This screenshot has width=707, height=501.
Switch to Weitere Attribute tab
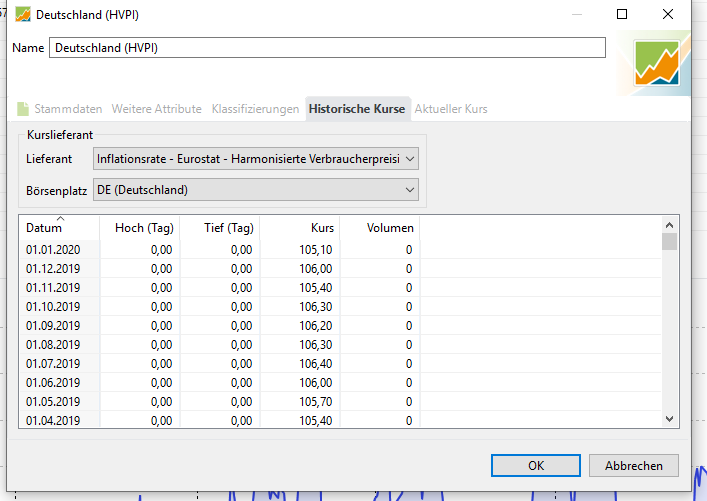point(156,109)
